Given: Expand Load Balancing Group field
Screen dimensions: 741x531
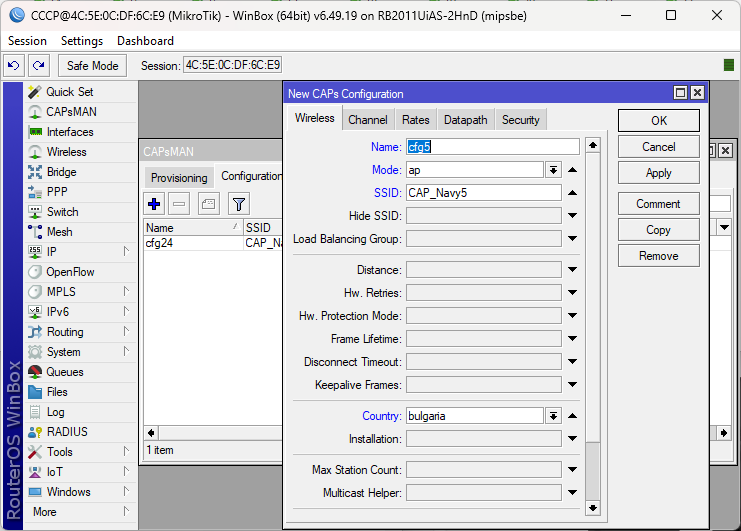Looking at the screenshot, I should pos(572,239).
